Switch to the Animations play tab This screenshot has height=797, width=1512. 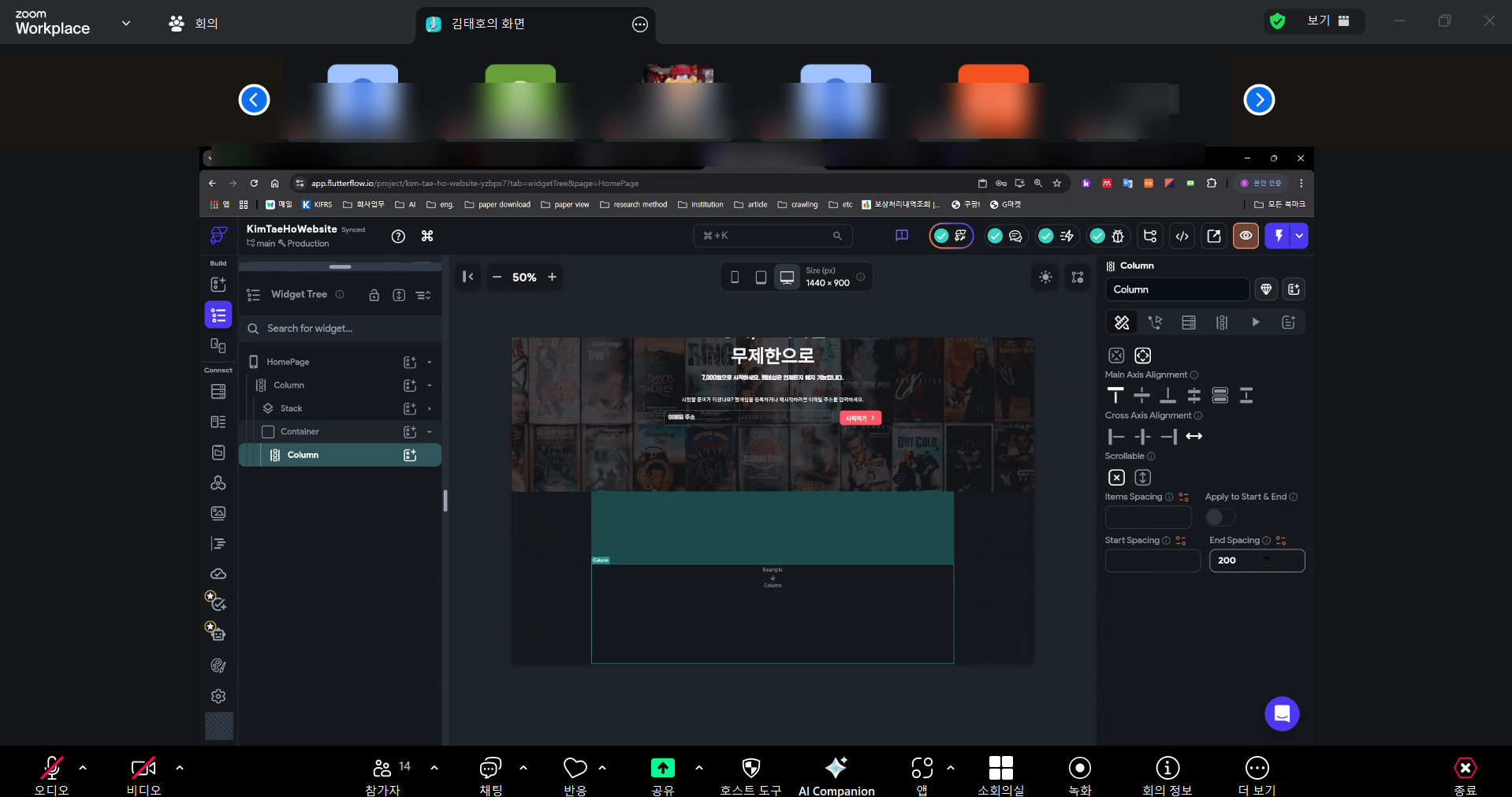click(1256, 322)
